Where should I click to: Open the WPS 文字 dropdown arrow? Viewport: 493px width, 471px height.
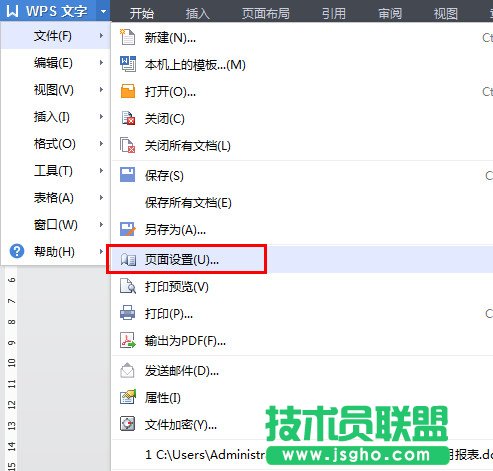pos(103,11)
